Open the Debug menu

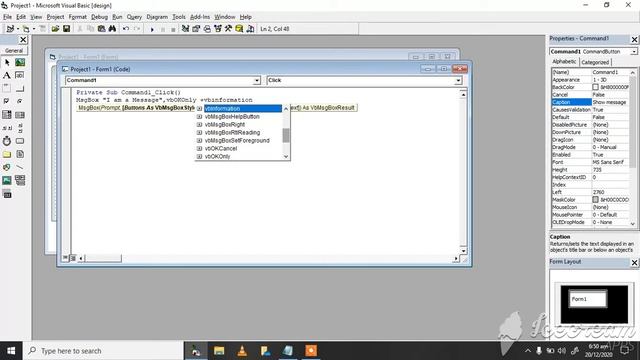coord(99,17)
